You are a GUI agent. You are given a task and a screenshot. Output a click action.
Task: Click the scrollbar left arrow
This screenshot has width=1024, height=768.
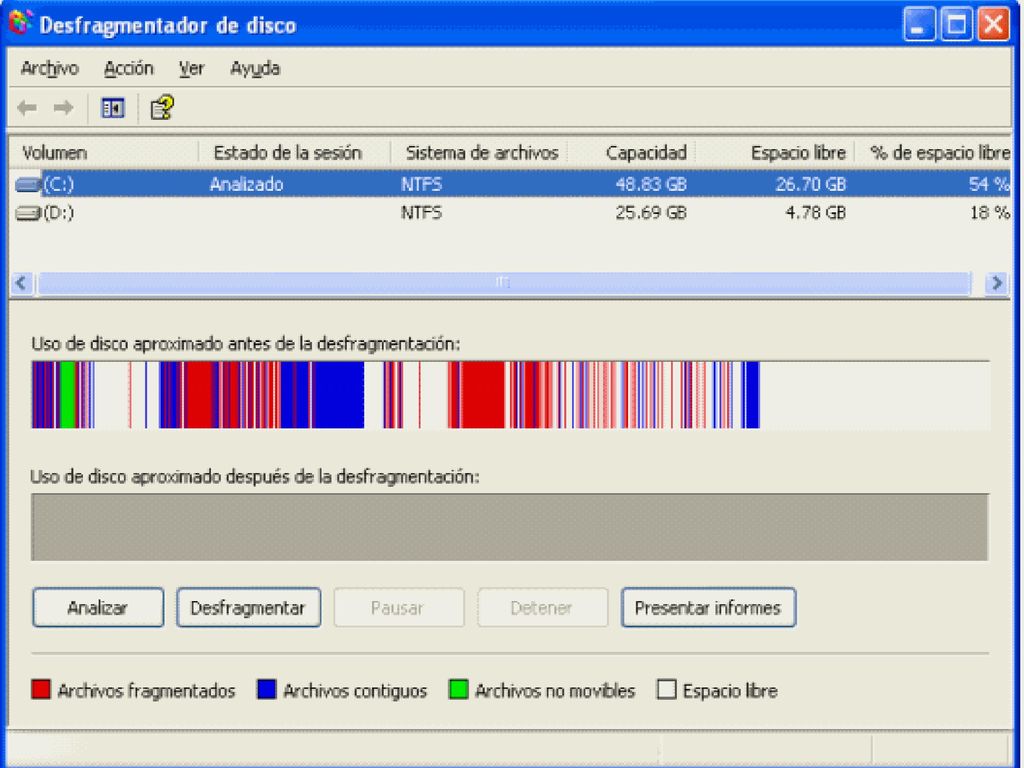pos(22,283)
